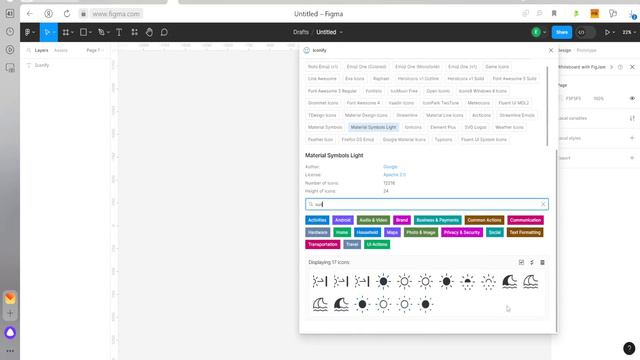Open browser history clock icon in sidebar

coord(10,32)
